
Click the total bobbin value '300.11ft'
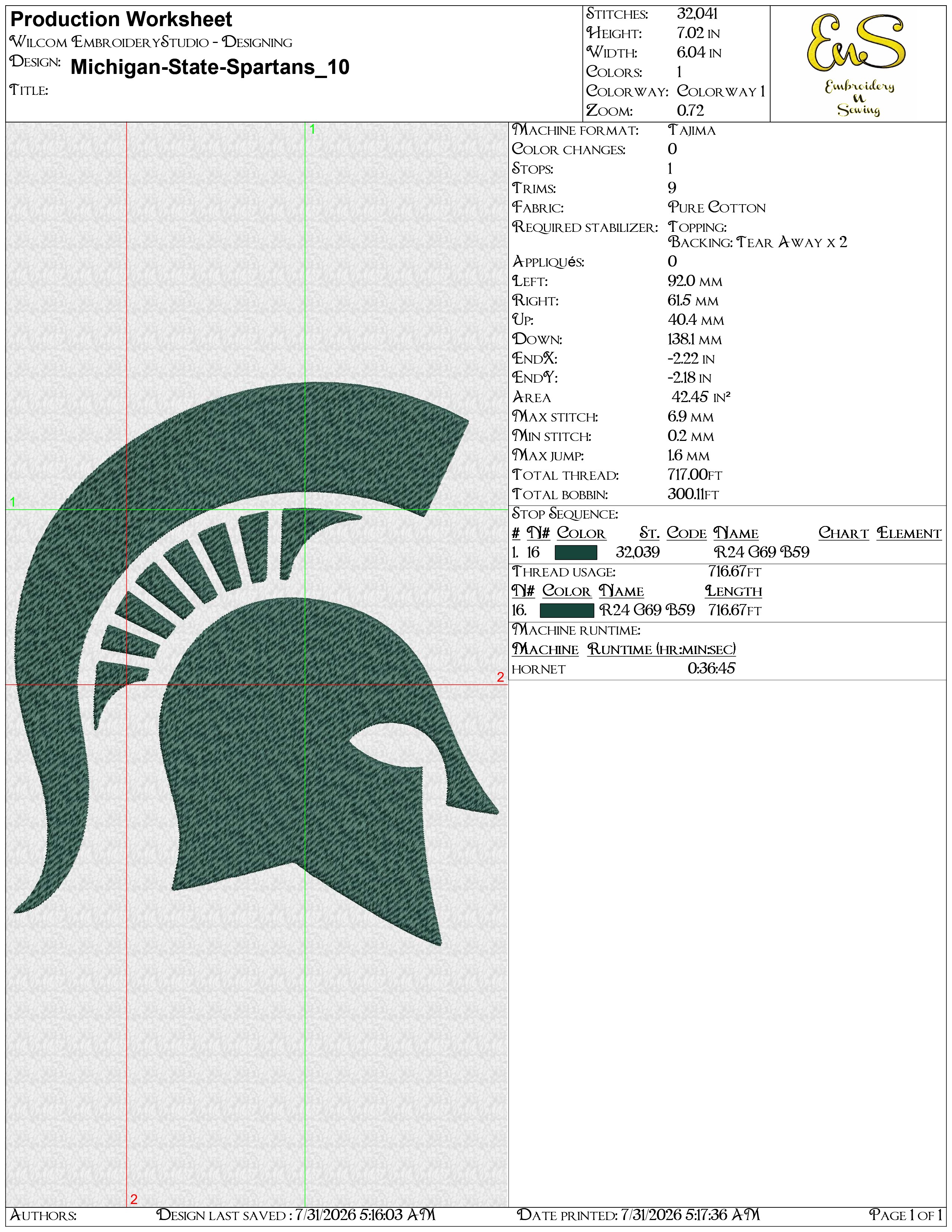pos(693,494)
